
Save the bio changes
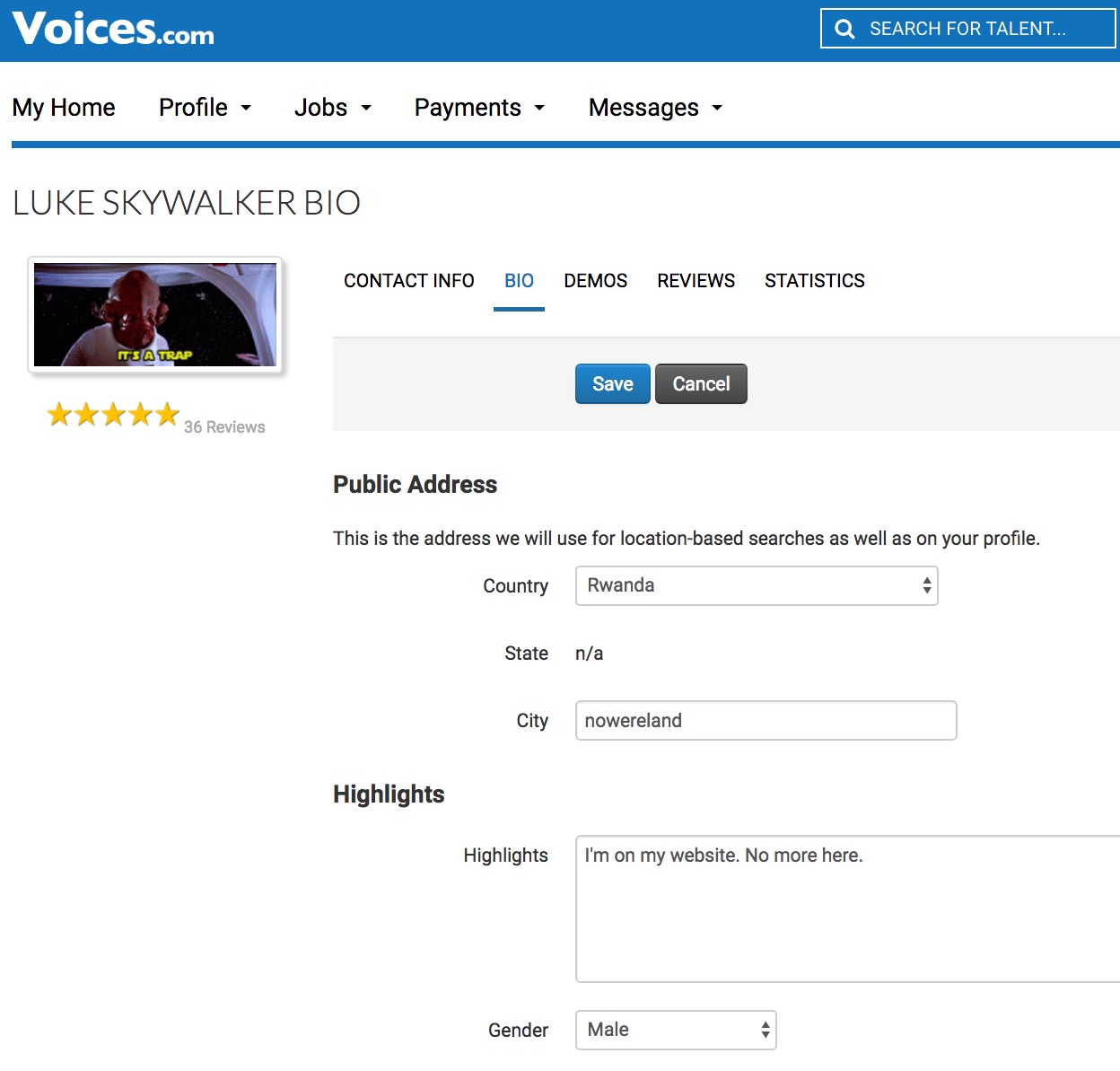[613, 384]
